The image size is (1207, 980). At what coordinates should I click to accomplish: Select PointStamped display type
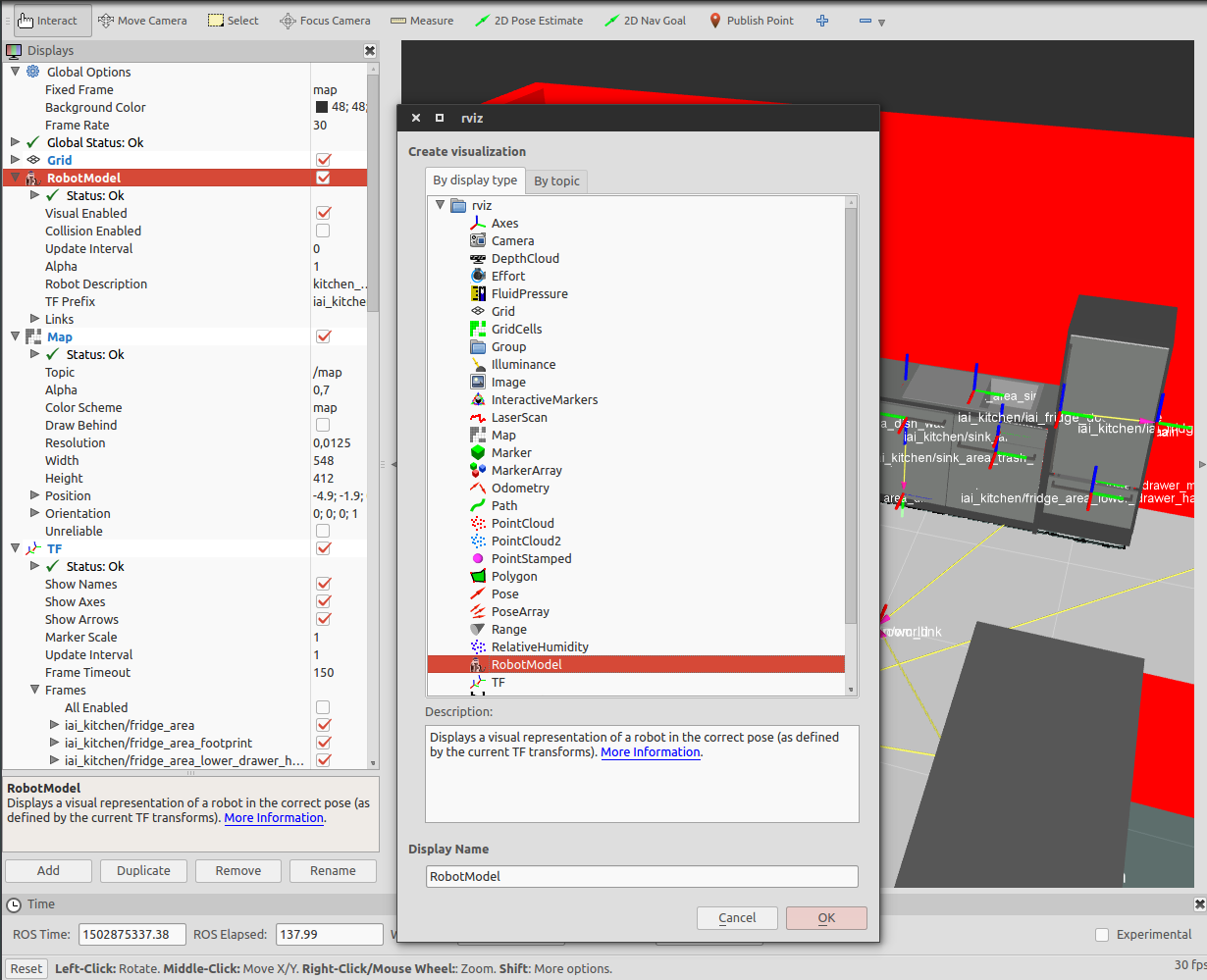pyautogui.click(x=531, y=558)
